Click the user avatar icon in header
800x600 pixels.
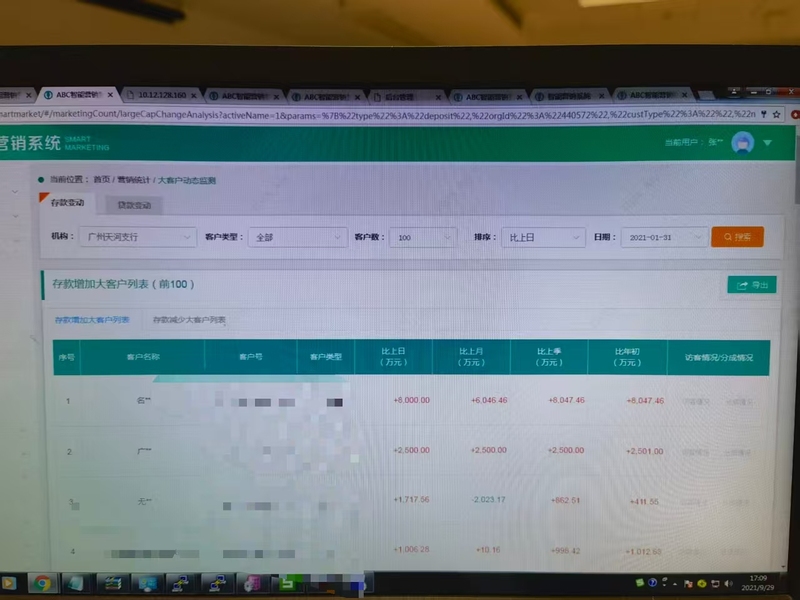(742, 143)
